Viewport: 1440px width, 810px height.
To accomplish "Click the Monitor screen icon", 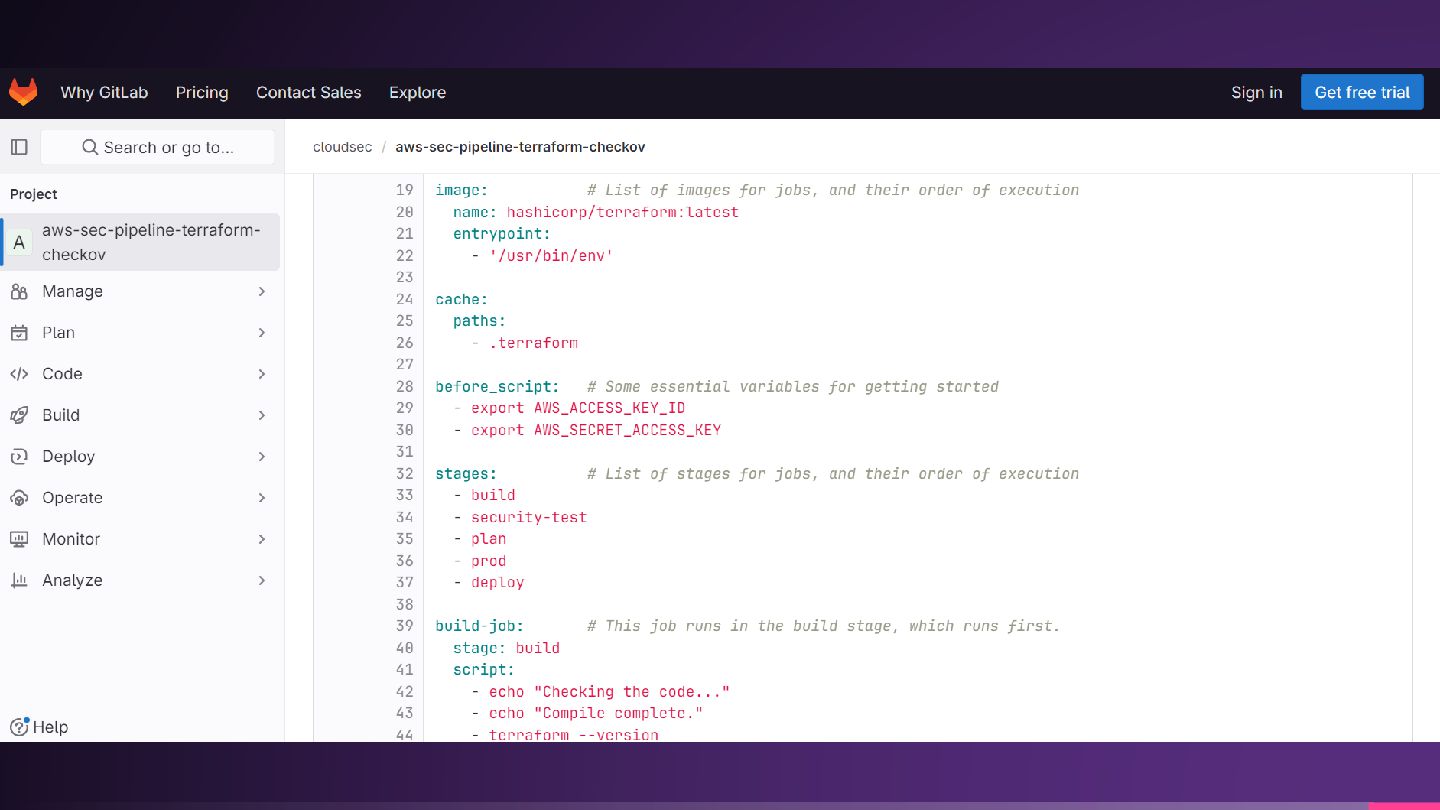I will [x=19, y=539].
